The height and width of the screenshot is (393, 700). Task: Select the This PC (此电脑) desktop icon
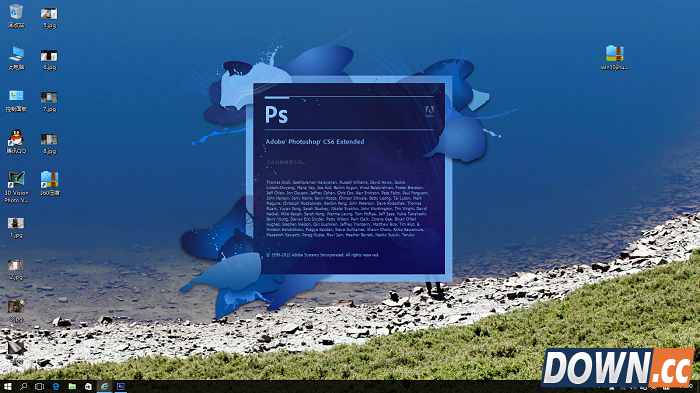point(16,58)
